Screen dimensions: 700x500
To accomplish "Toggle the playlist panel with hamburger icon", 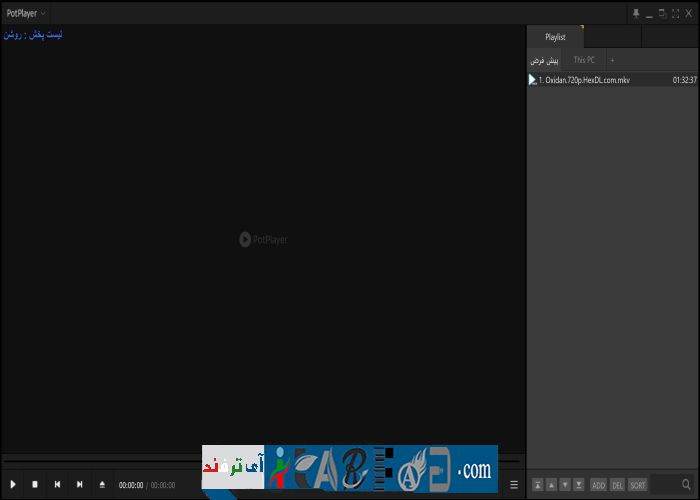I will point(514,484).
